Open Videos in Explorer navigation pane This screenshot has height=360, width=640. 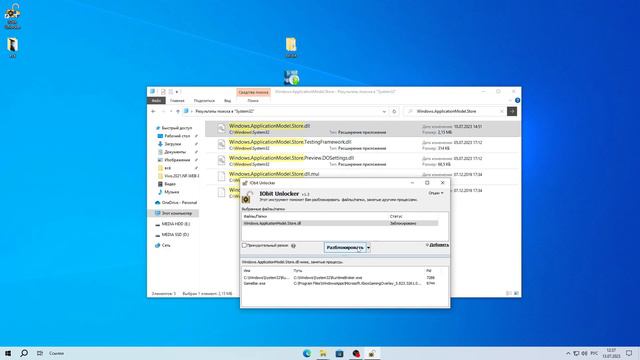point(170,184)
